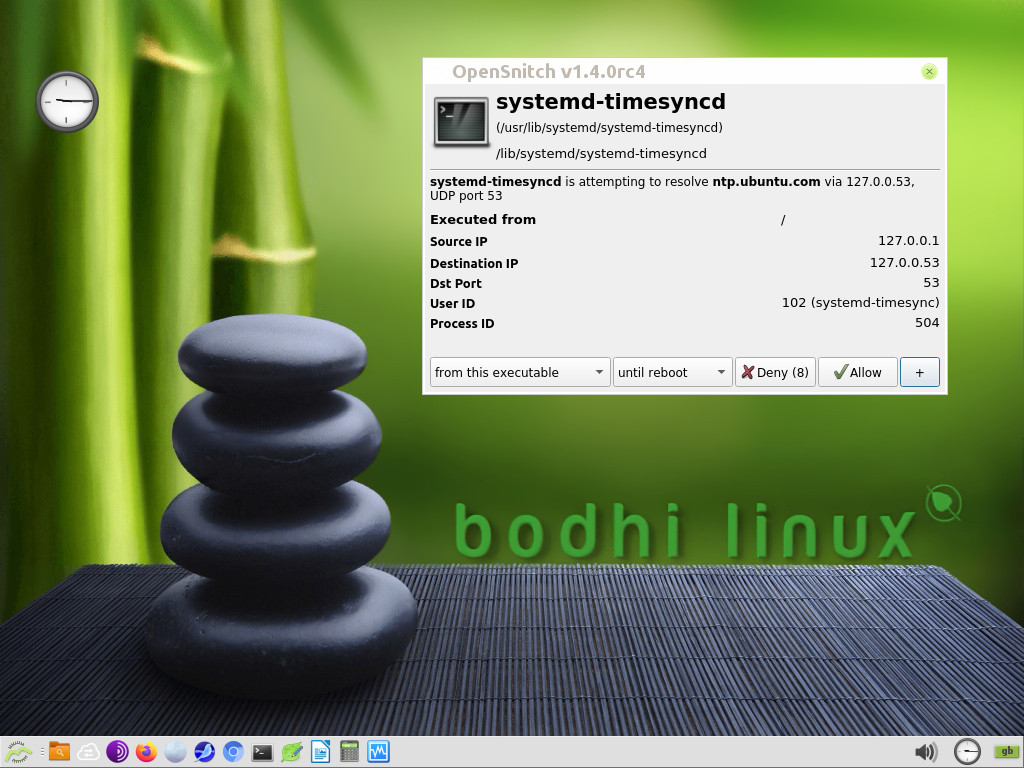Click the /lib/systemd/systemd-timesyncd path line
This screenshot has height=768, width=1024.
click(601, 153)
